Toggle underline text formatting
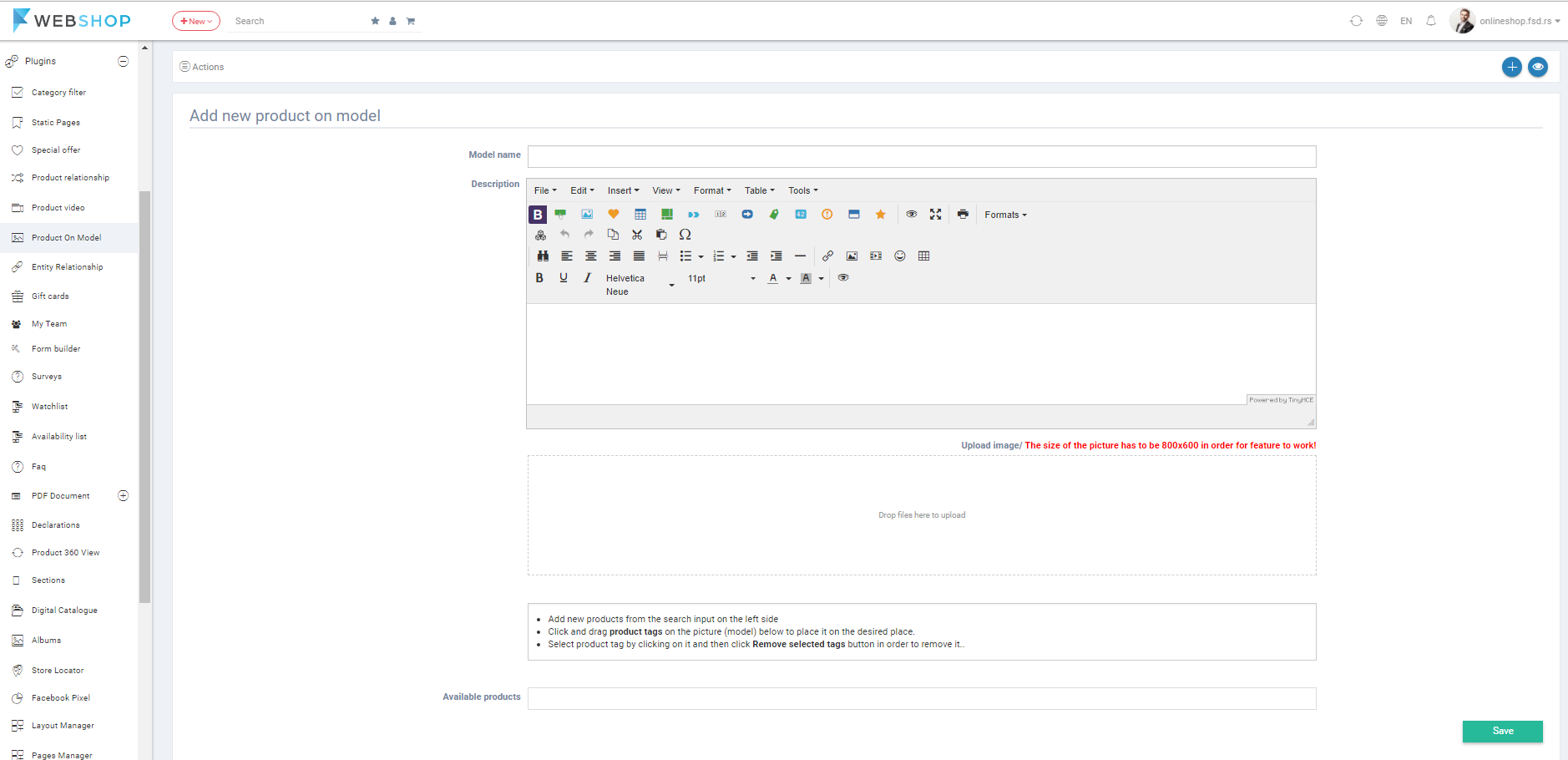The height and width of the screenshot is (760, 1568). coord(564,278)
